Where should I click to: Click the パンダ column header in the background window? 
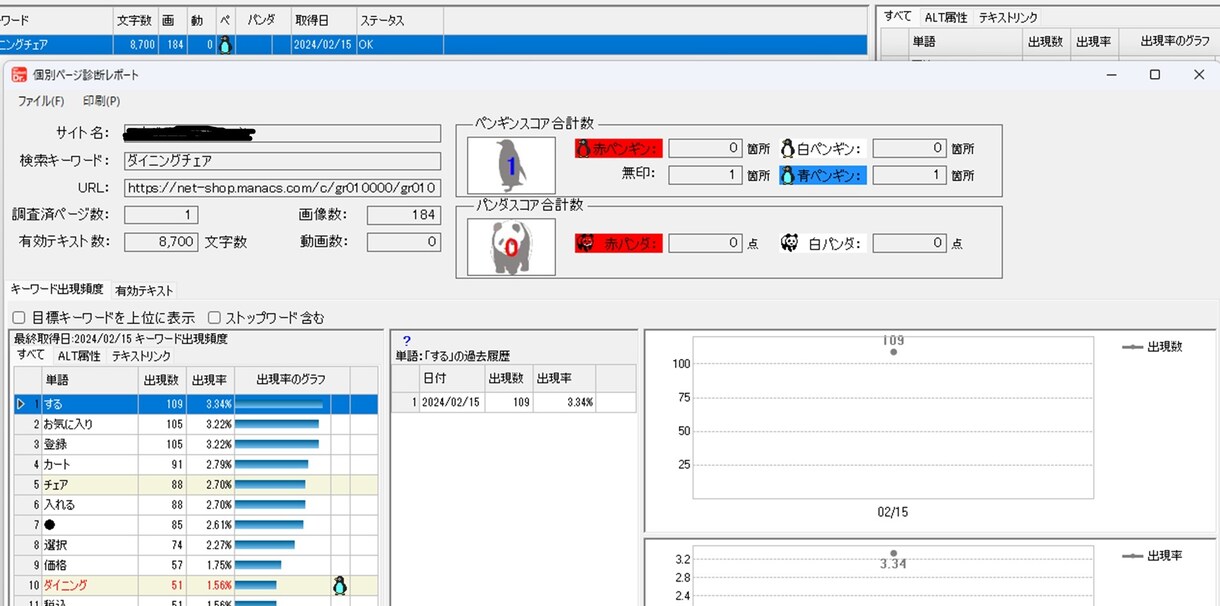[x=261, y=19]
